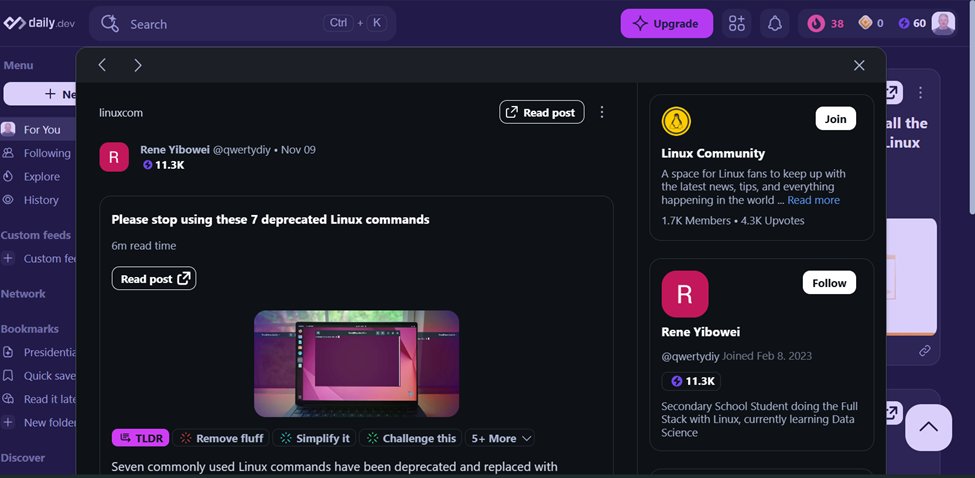Click the Read more link in Linux Community
The width and height of the screenshot is (975, 478).
point(813,200)
